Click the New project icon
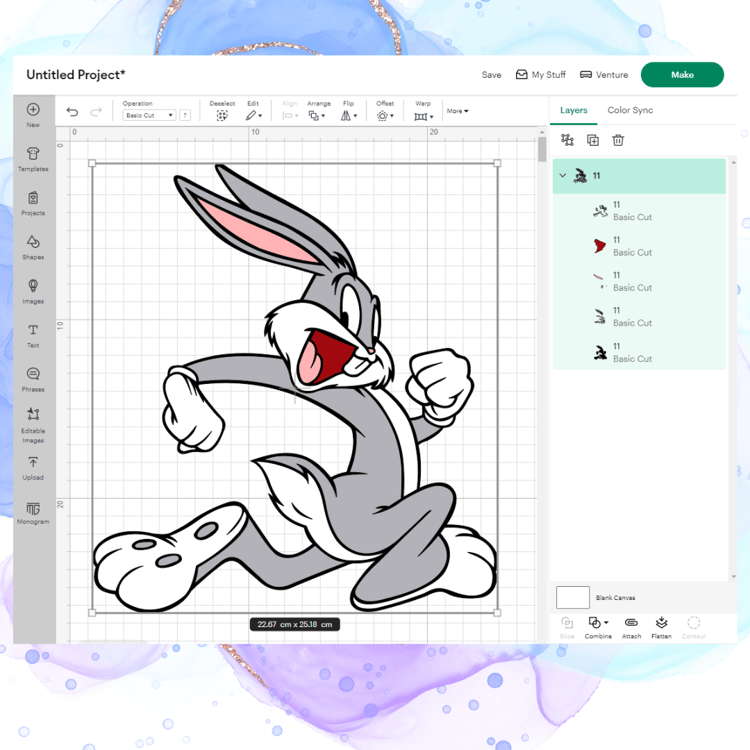This screenshot has width=750, height=750. point(33,114)
